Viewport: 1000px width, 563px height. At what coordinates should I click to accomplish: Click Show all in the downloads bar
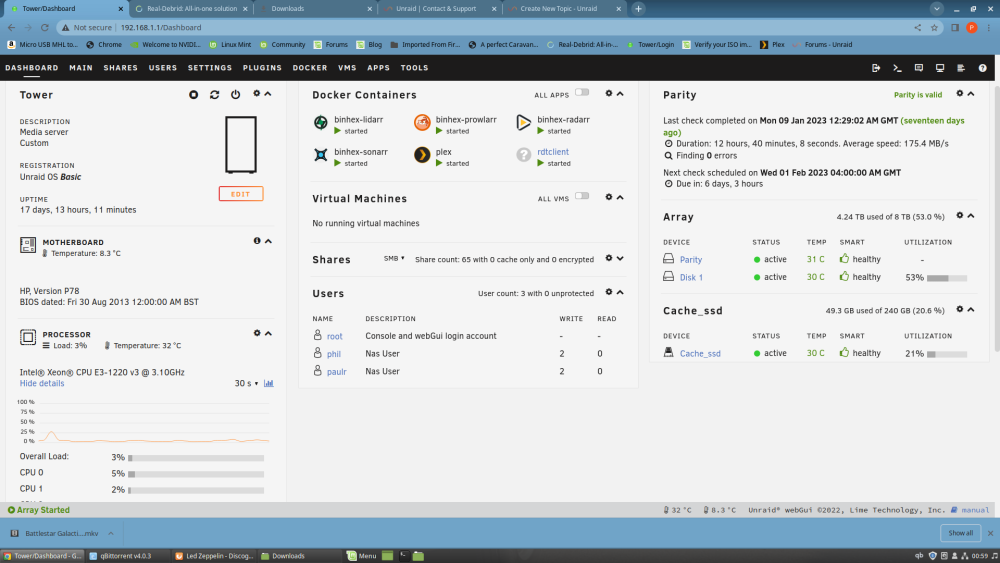point(960,533)
